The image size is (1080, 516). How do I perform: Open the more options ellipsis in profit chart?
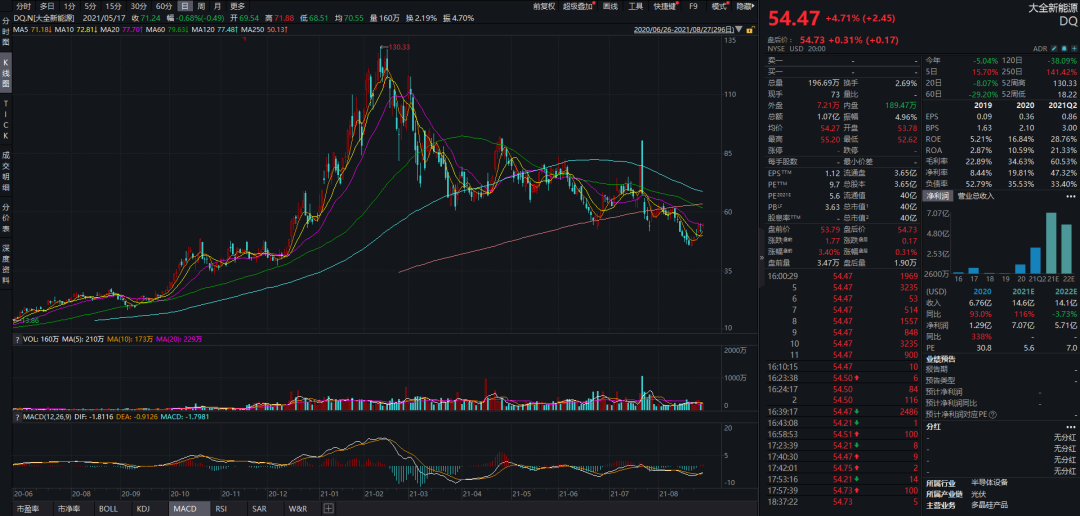coord(1073,196)
